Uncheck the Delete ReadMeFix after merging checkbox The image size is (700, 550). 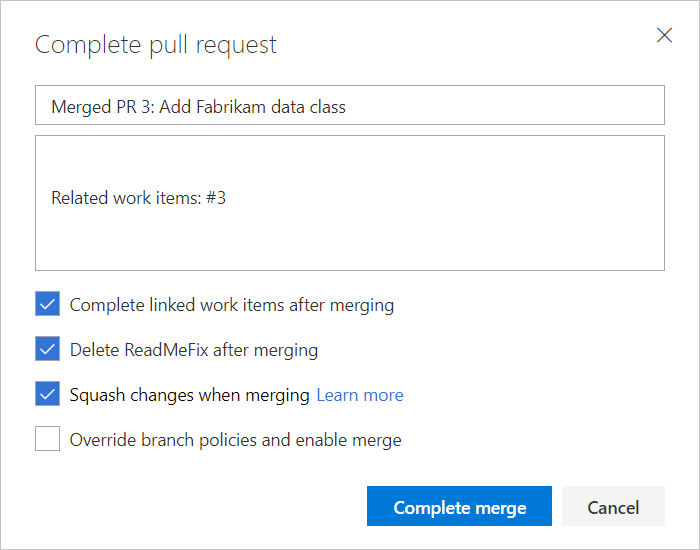pyautogui.click(x=47, y=349)
